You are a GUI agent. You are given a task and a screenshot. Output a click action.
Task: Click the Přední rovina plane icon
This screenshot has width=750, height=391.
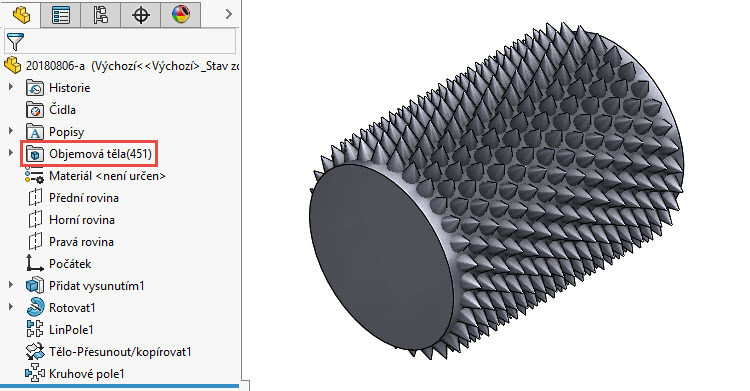[35, 198]
